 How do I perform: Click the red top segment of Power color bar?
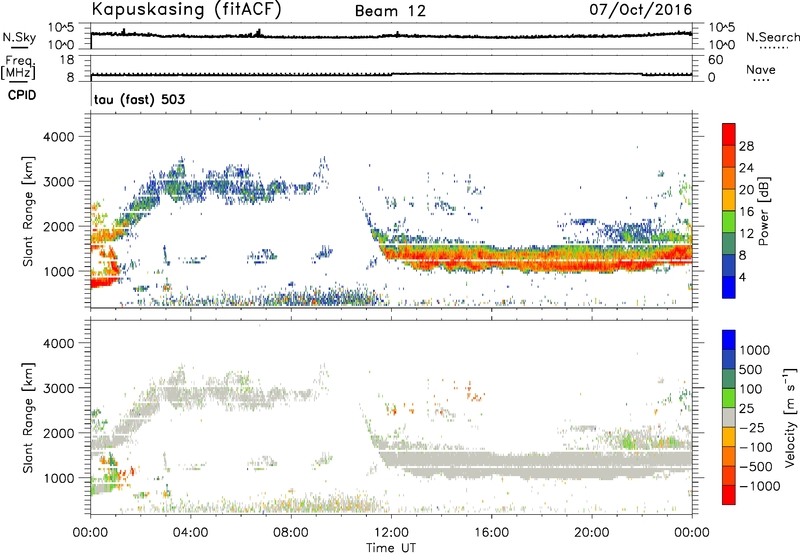pos(729,134)
